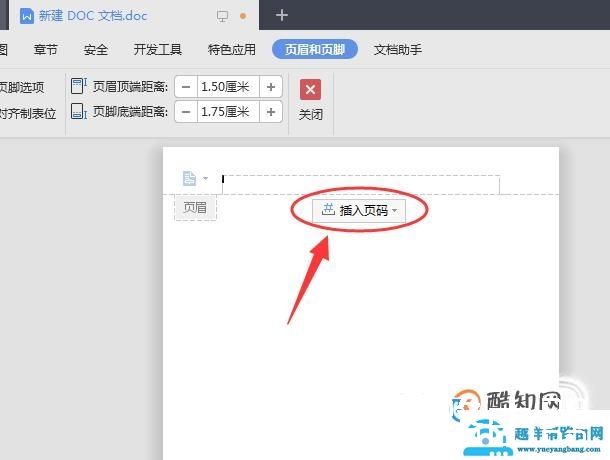Click the page number icon in 插入页码
The image size is (610, 460).
click(328, 210)
